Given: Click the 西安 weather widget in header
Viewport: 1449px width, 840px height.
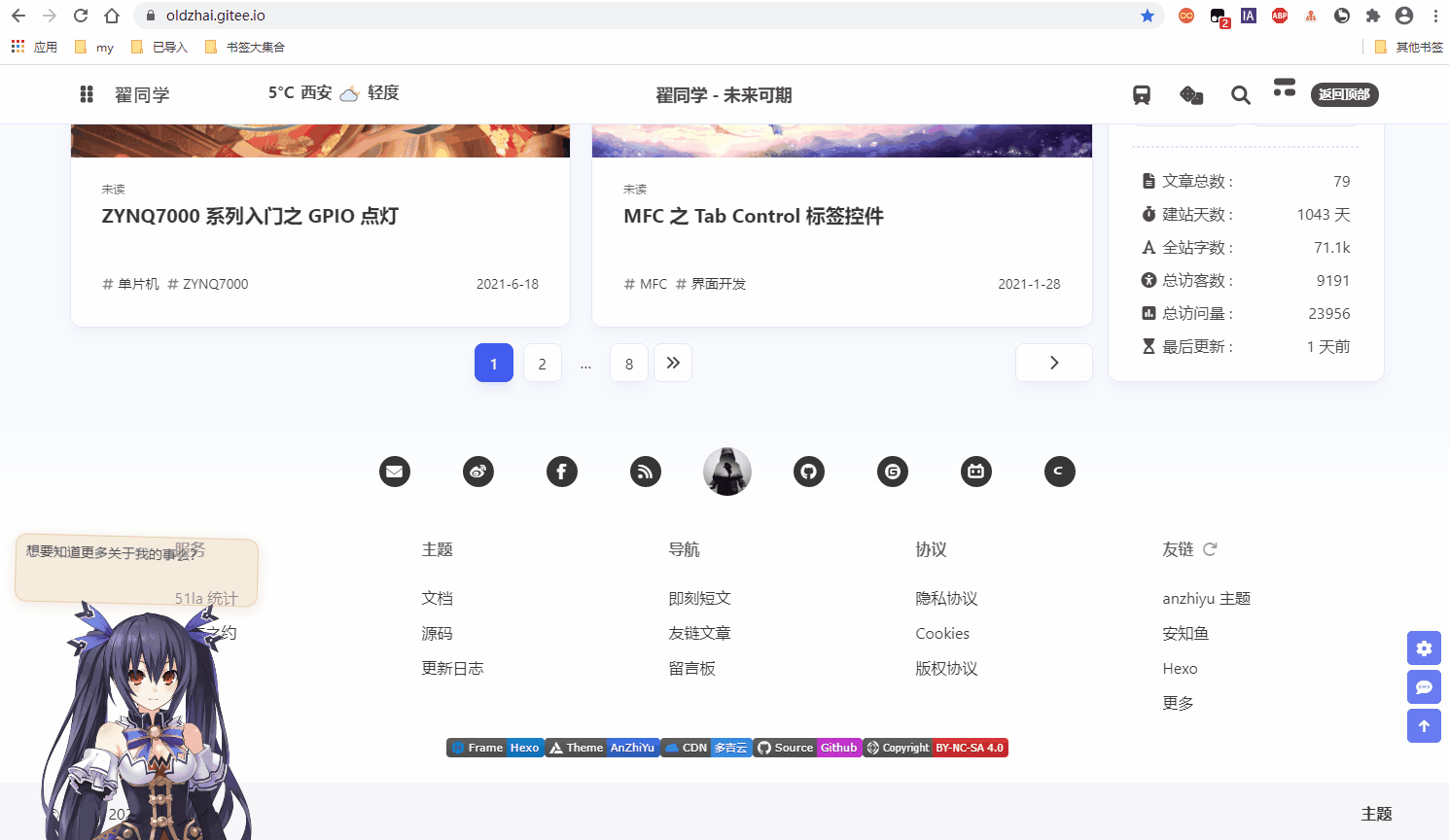Looking at the screenshot, I should click(x=334, y=92).
